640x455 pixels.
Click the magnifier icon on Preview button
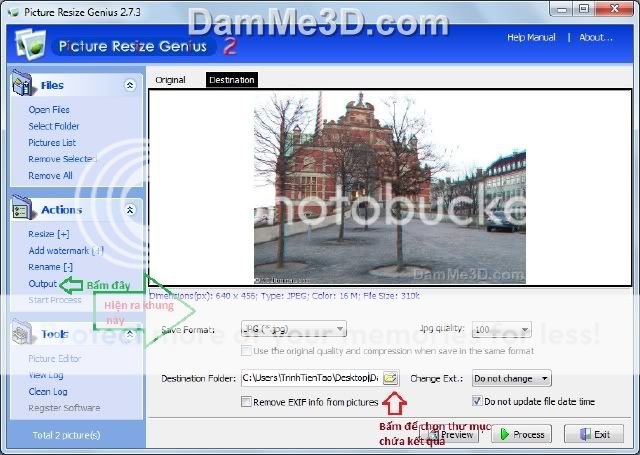[432, 435]
